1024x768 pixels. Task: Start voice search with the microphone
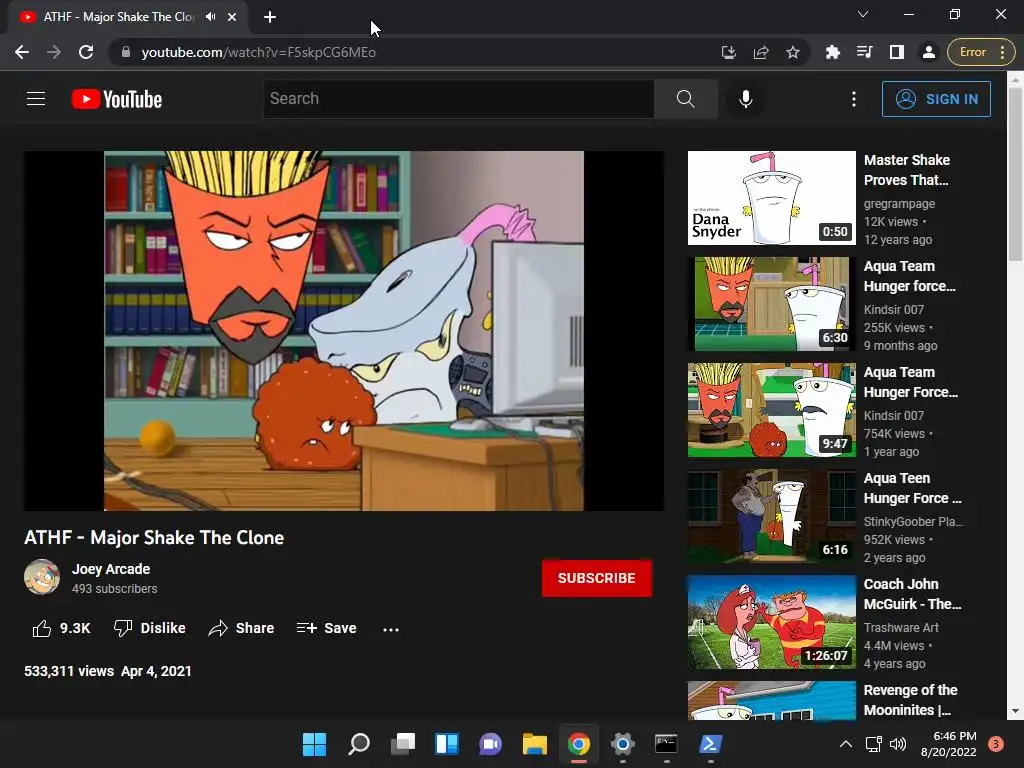click(x=745, y=99)
